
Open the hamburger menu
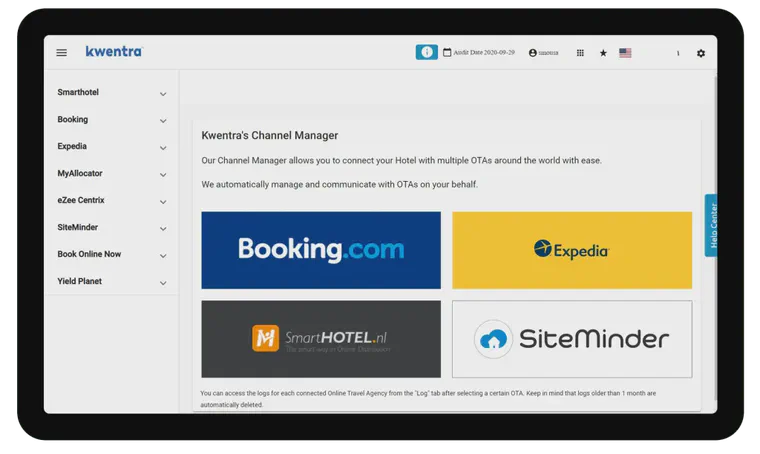coord(62,52)
